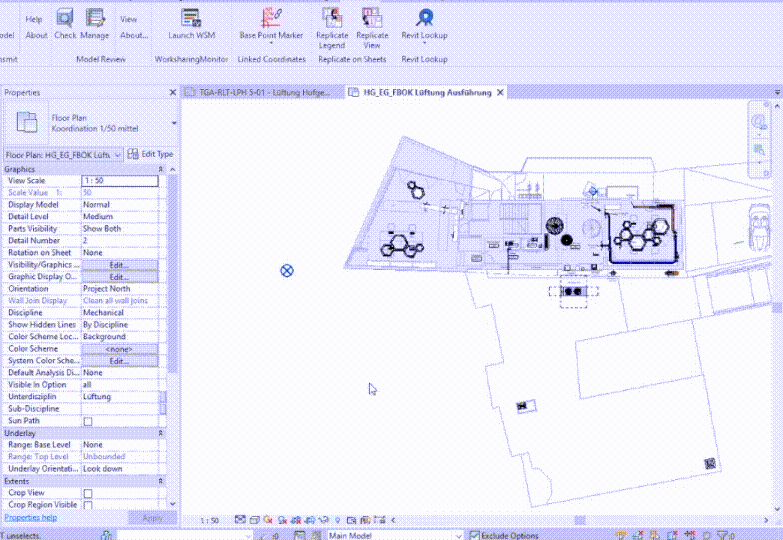
Task: Launch WSM Worksharing Monitor
Action: coord(191,23)
